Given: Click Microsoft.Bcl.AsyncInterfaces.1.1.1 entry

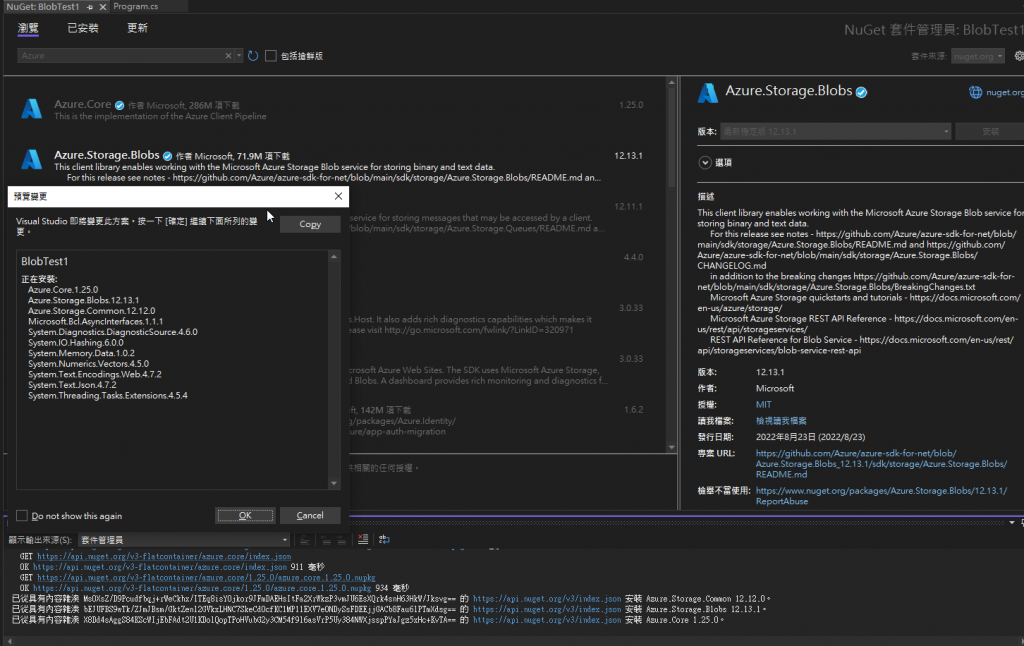Looking at the screenshot, I should click(95, 321).
